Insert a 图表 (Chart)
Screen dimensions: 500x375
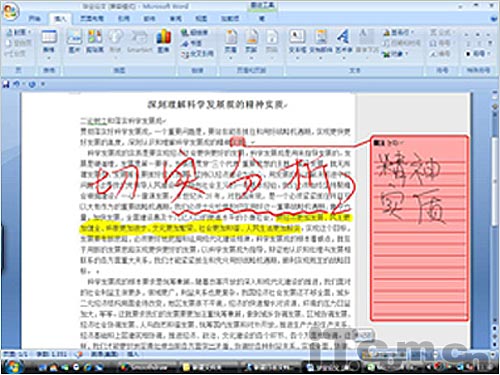click(163, 42)
